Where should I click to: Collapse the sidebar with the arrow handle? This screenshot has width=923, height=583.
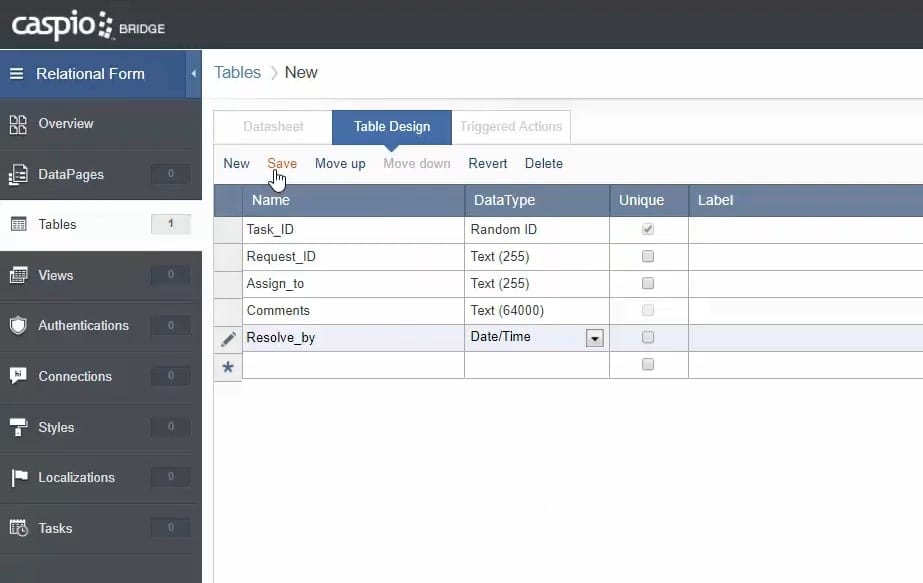[x=193, y=74]
